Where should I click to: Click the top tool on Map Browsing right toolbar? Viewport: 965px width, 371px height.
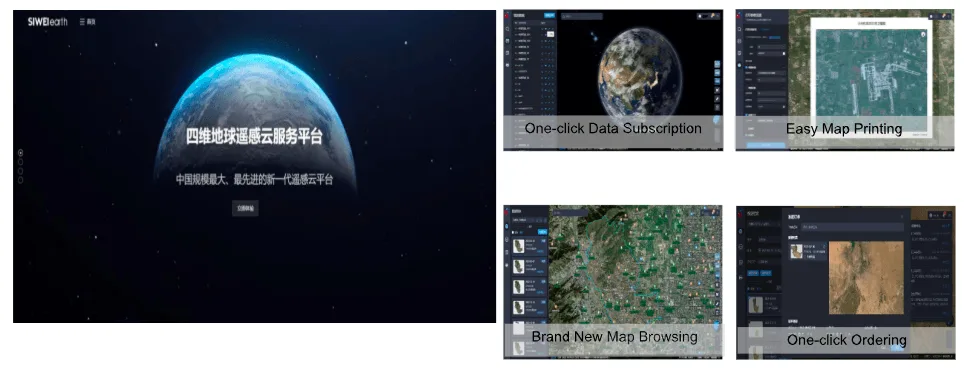pos(717,256)
